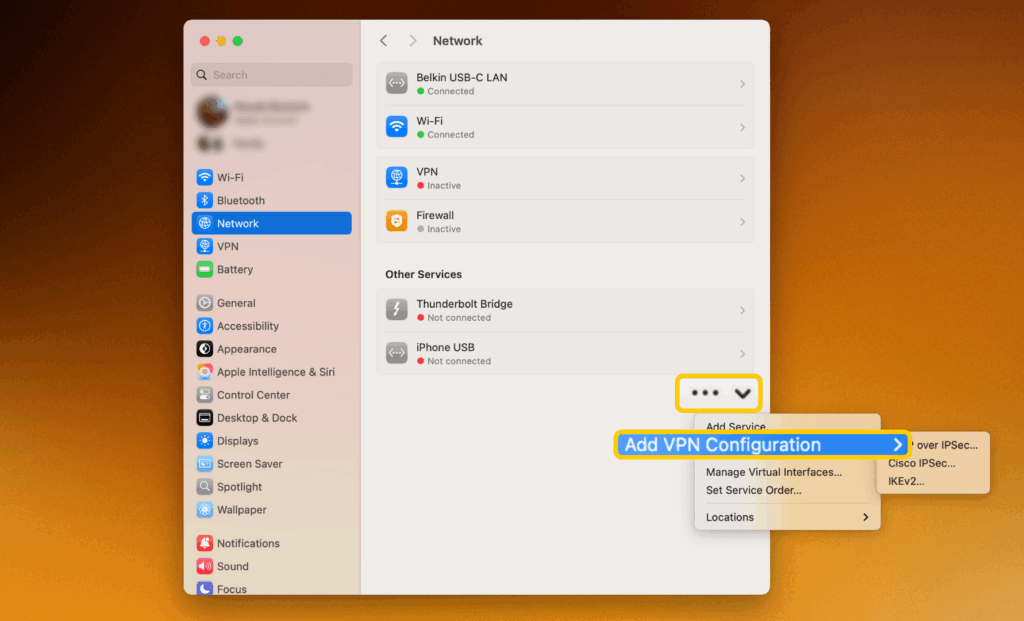Screen dimensions: 1024x621
Task: Open Battery settings from sidebar icon
Action: (x=204, y=269)
